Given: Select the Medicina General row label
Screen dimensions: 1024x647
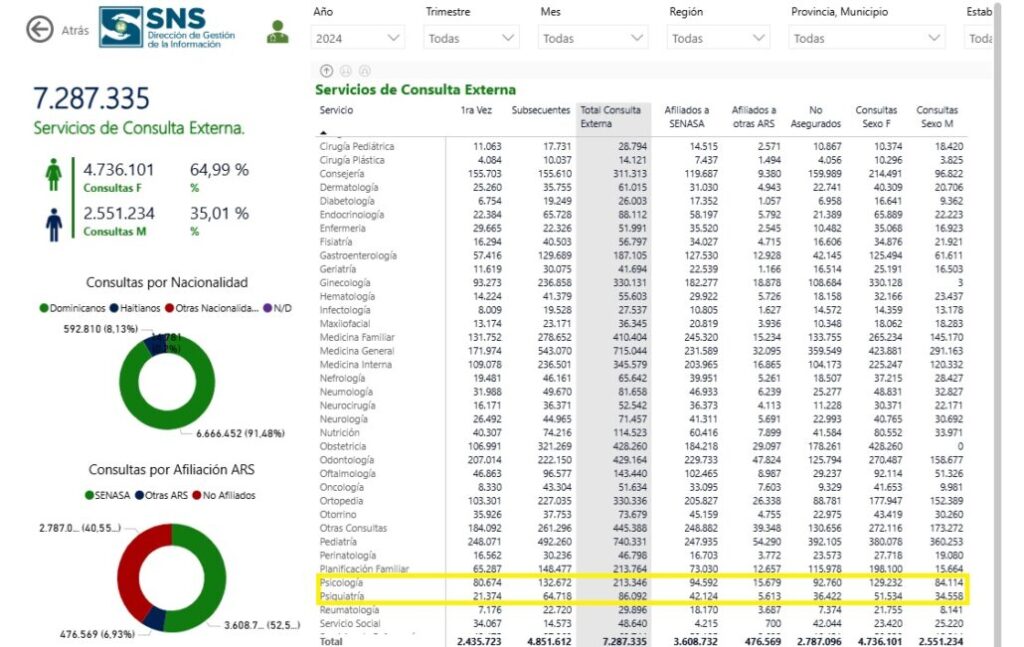Looking at the screenshot, I should [357, 351].
